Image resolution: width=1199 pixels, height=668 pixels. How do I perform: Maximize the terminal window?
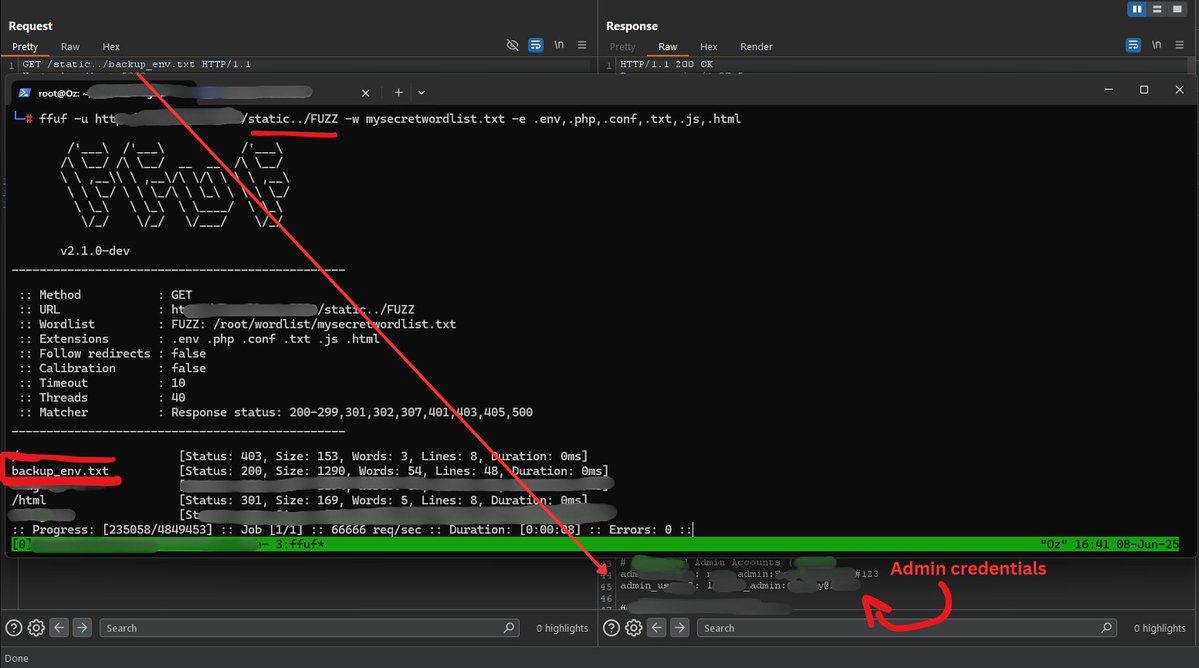tap(1144, 89)
